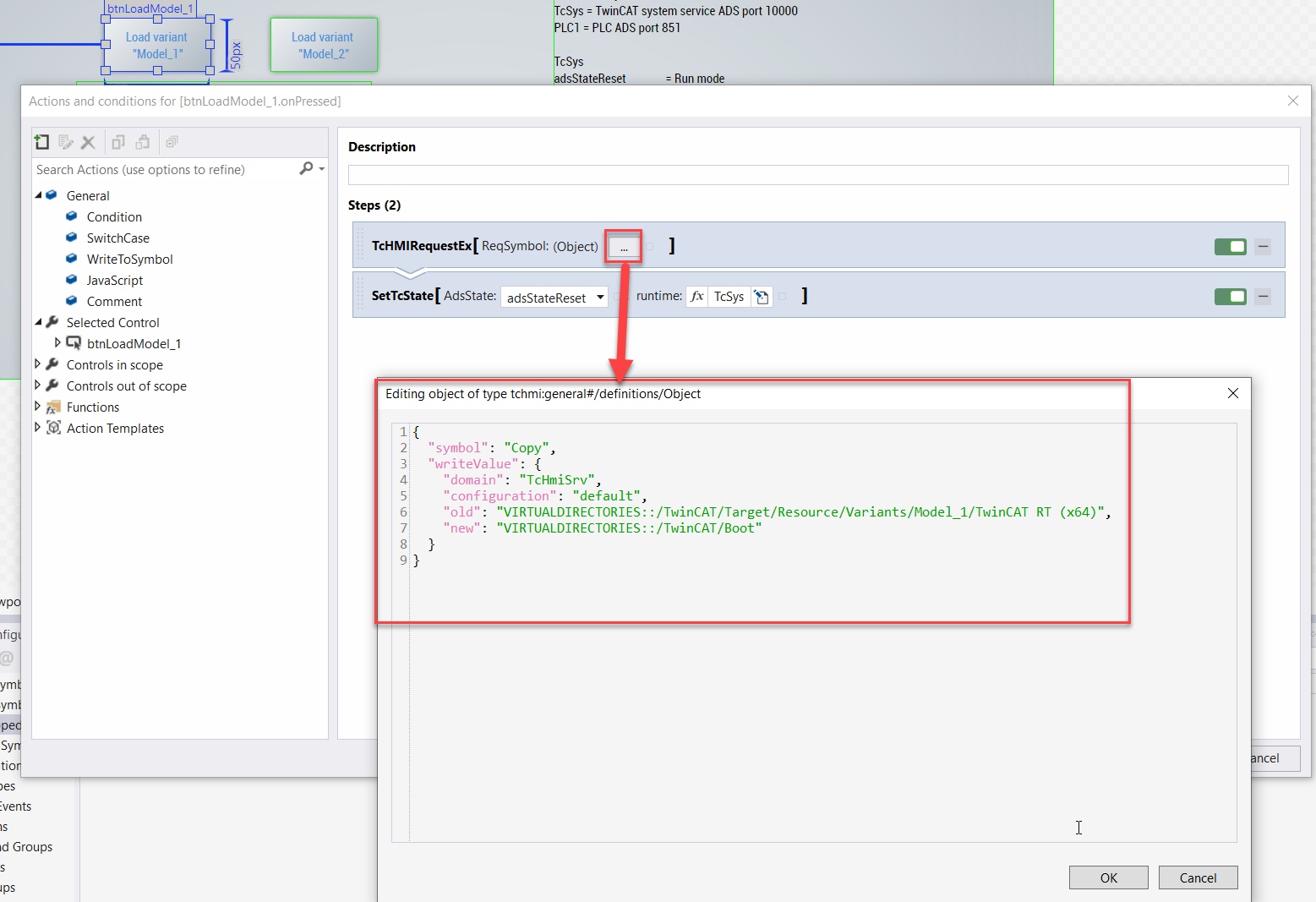Paste a step using the clipboard toolbar icon
This screenshot has height=902, width=1316.
pyautogui.click(x=143, y=142)
